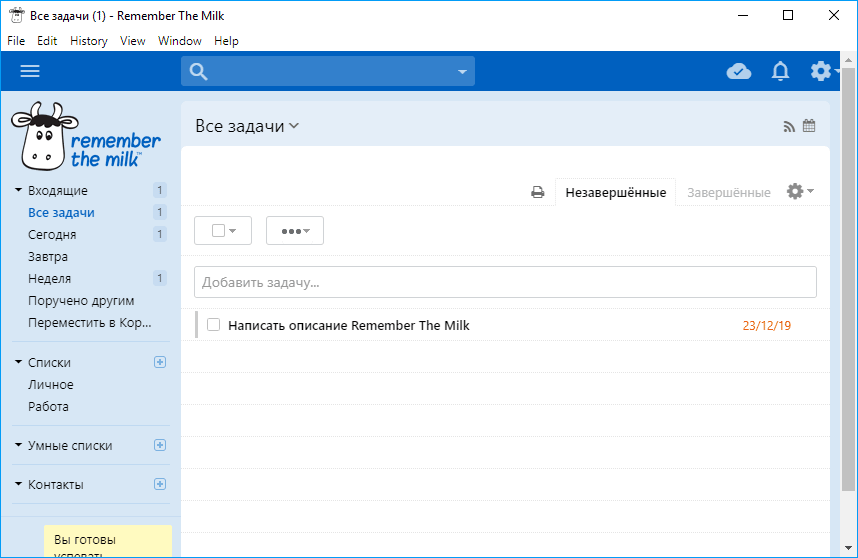Select 'Все задачи' in sidebar

61,213
